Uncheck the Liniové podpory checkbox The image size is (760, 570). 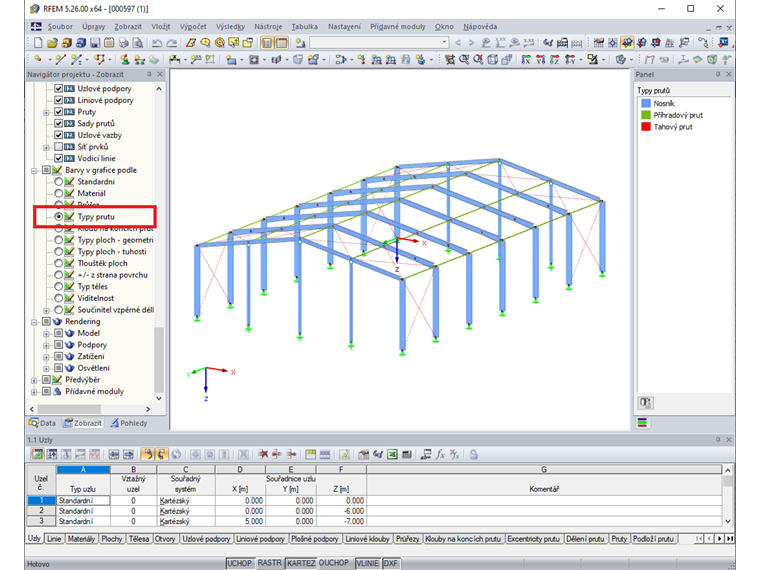[x=59, y=100]
